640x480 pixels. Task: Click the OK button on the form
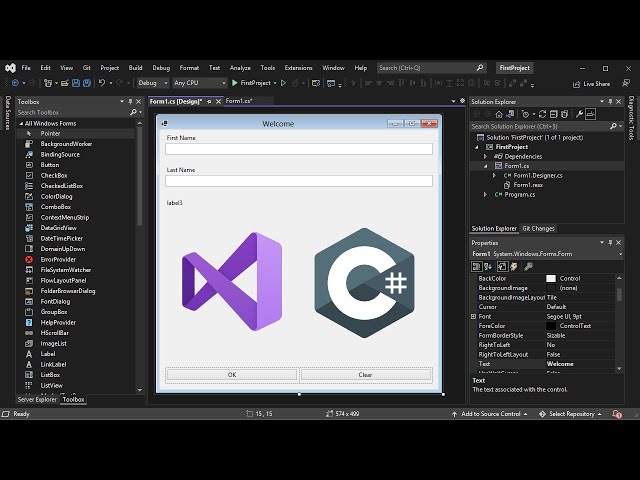coord(232,375)
